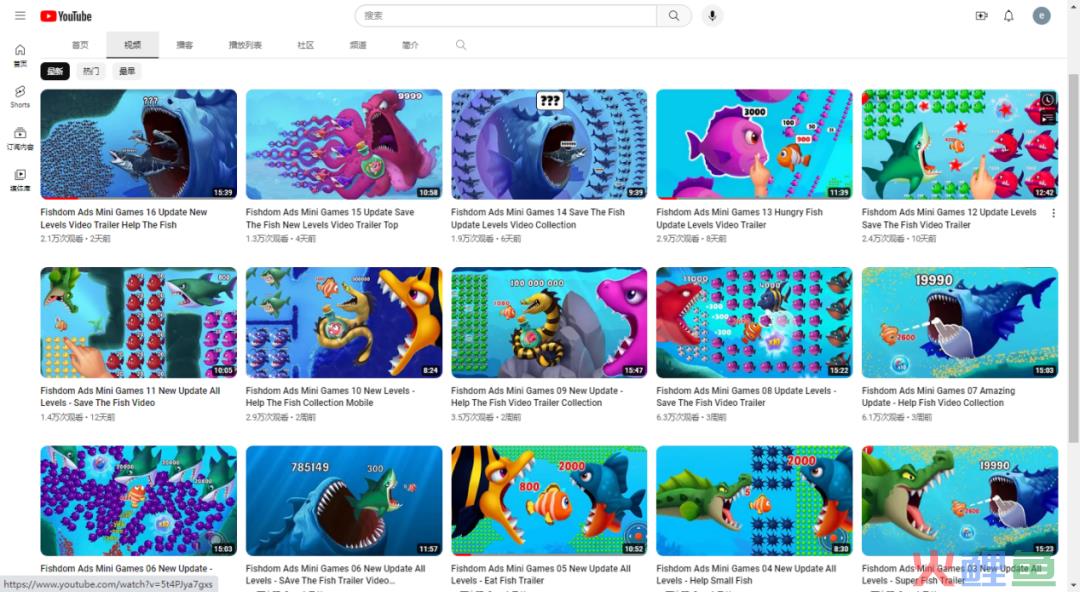Click title Fishdom Ads Mini Games 08
The height and width of the screenshot is (592, 1080).
(747, 396)
